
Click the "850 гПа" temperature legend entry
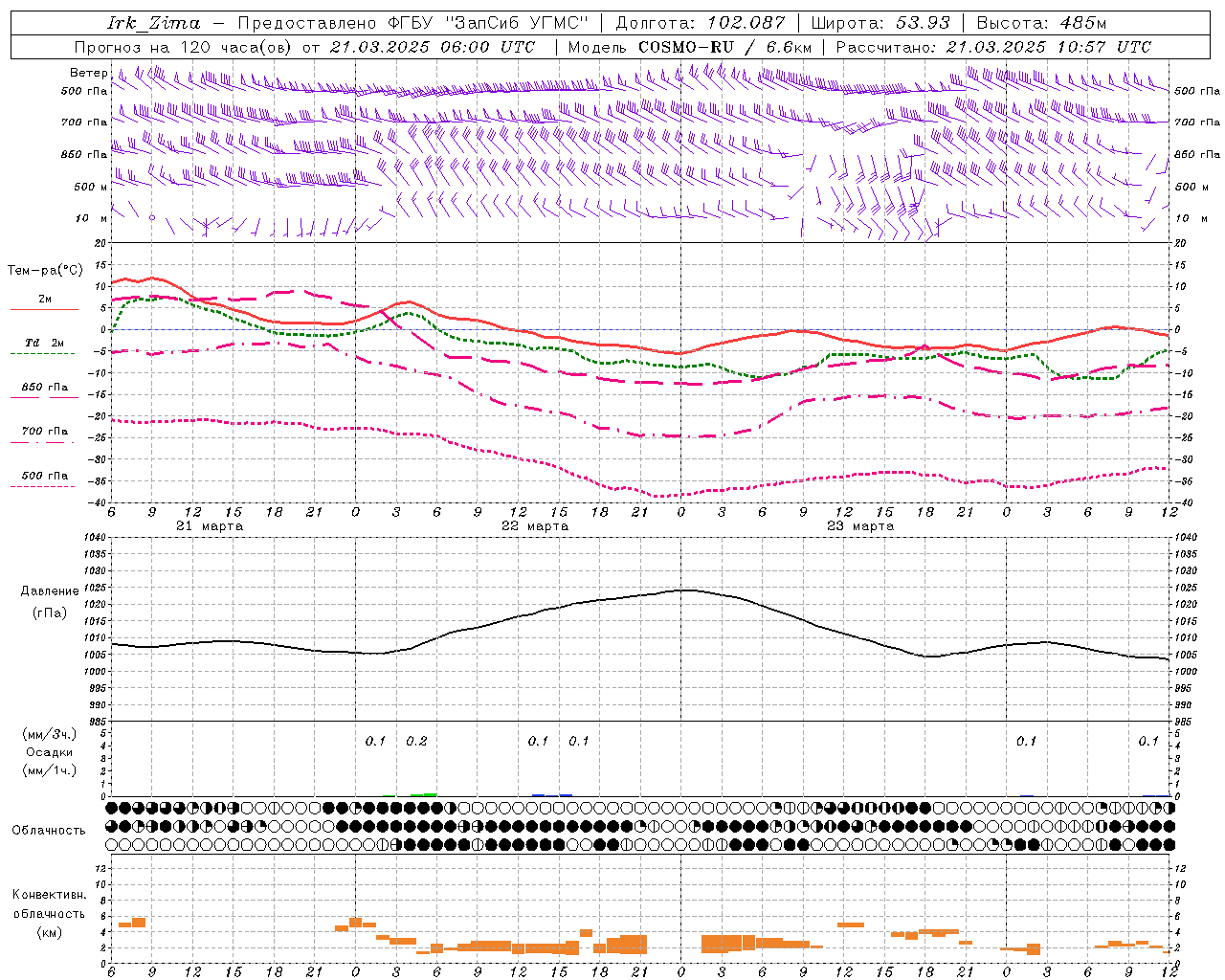tap(44, 388)
